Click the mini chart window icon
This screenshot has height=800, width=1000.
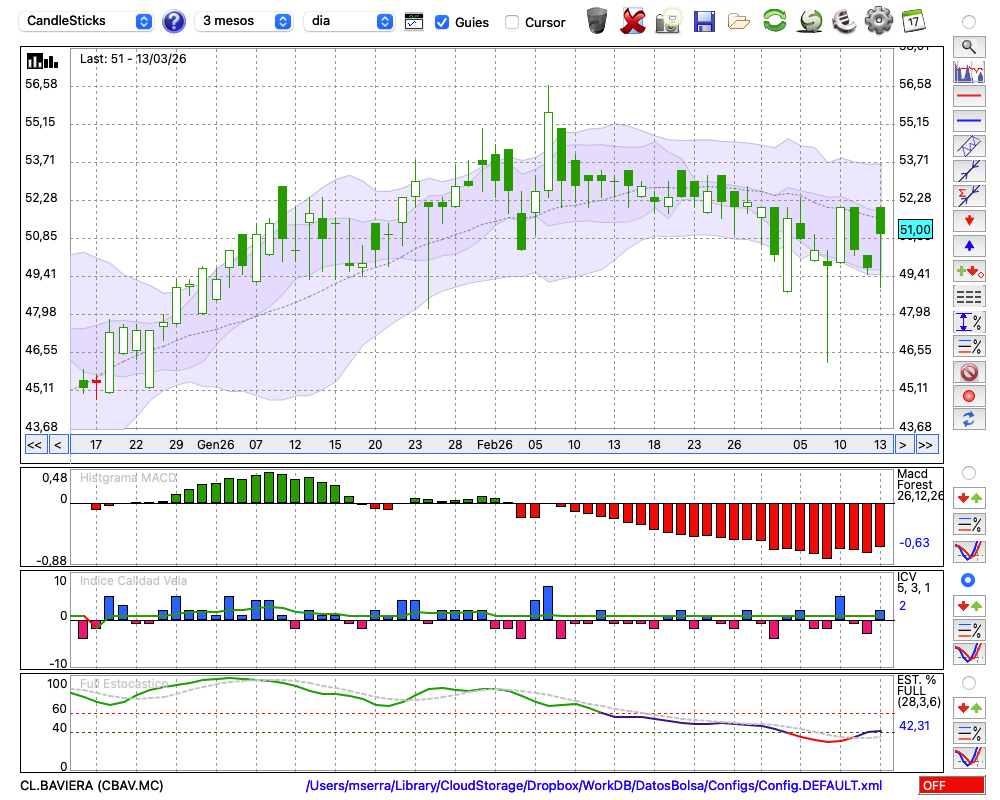pyautogui.click(x=414, y=22)
